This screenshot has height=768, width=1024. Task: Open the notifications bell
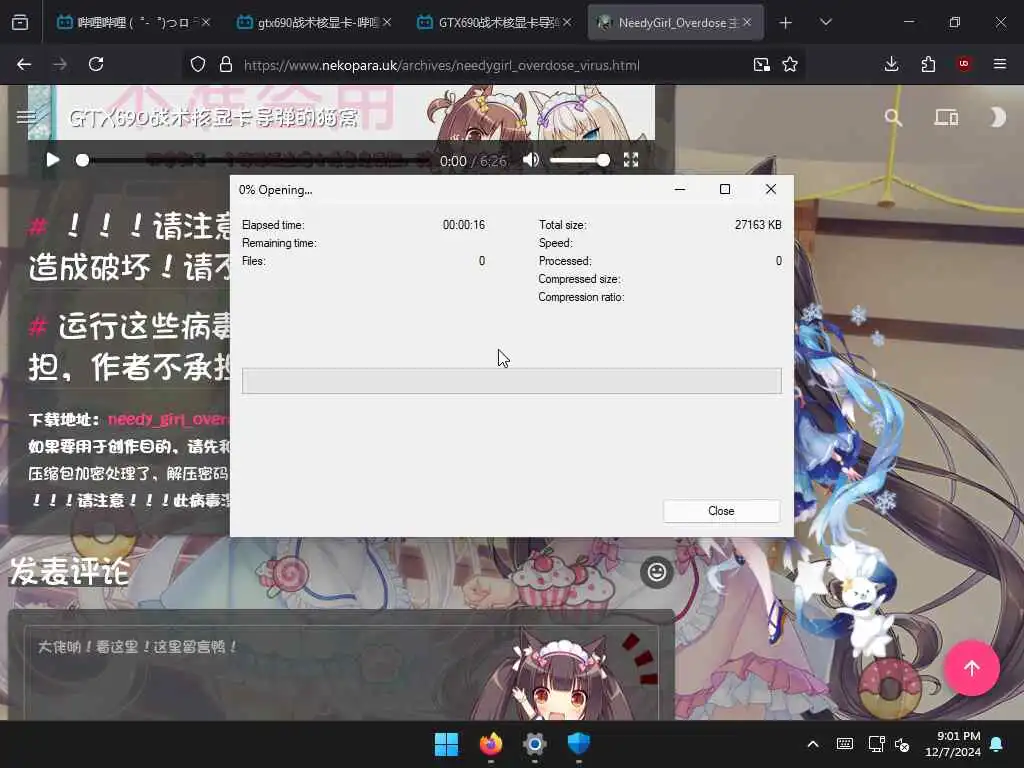pos(997,744)
